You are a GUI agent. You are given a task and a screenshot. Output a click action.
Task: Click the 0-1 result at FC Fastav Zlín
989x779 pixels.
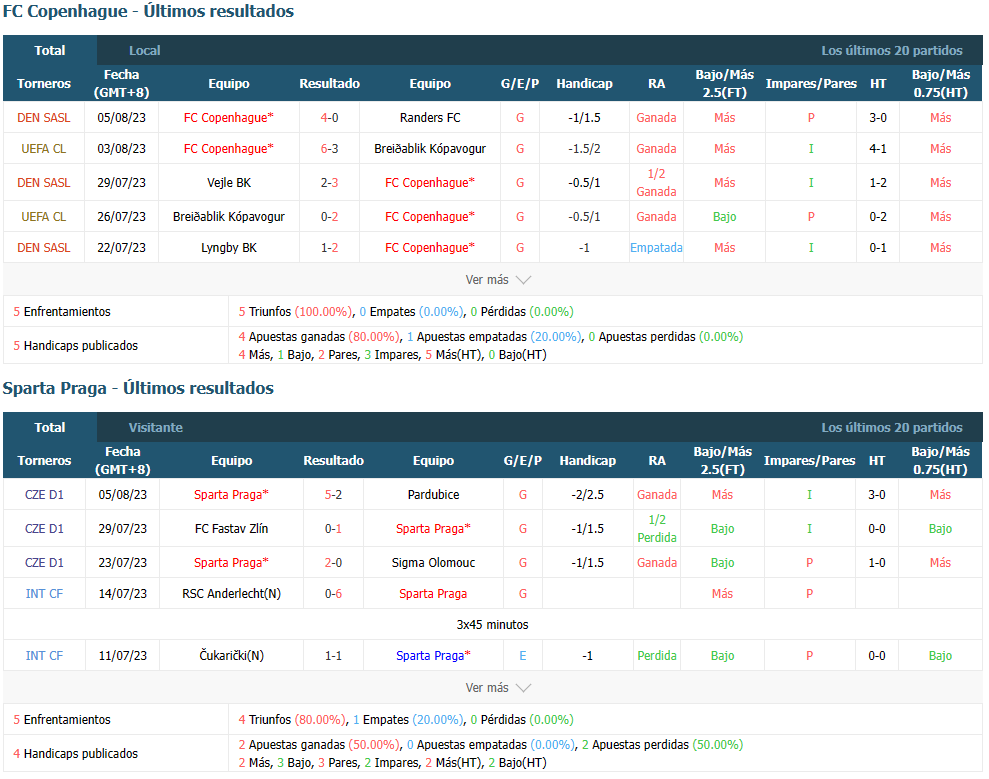(333, 529)
